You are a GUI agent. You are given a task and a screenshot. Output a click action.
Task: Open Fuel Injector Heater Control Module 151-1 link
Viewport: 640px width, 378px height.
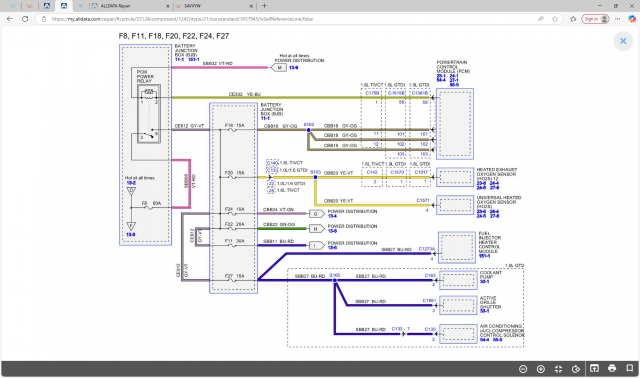tap(484, 256)
